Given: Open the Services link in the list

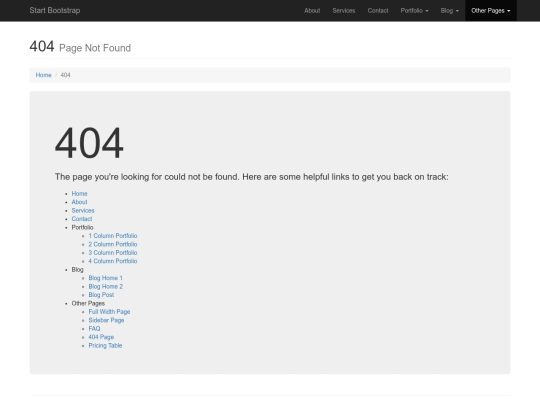Looking at the screenshot, I should tap(83, 210).
